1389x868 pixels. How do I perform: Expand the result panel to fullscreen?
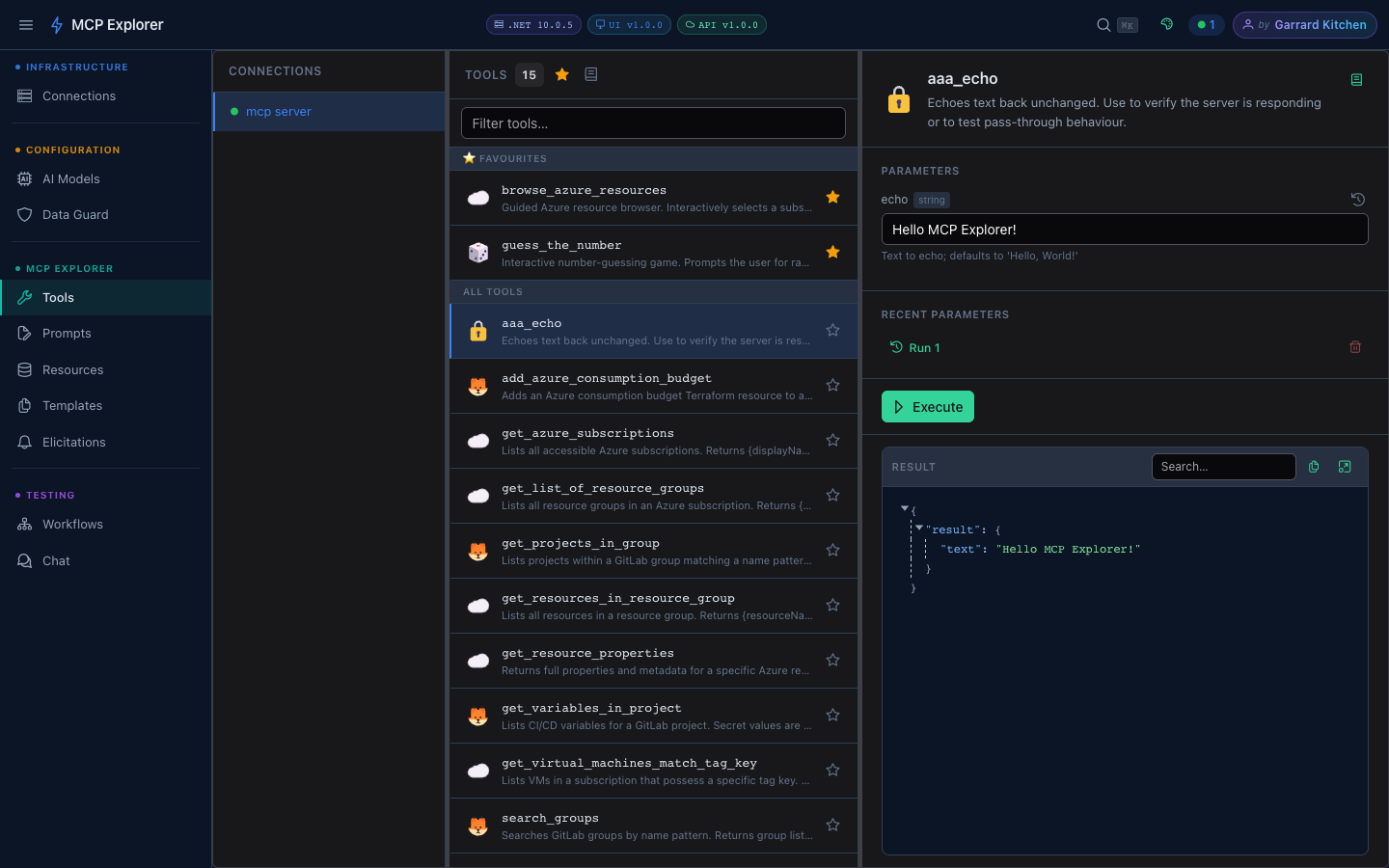1345,467
